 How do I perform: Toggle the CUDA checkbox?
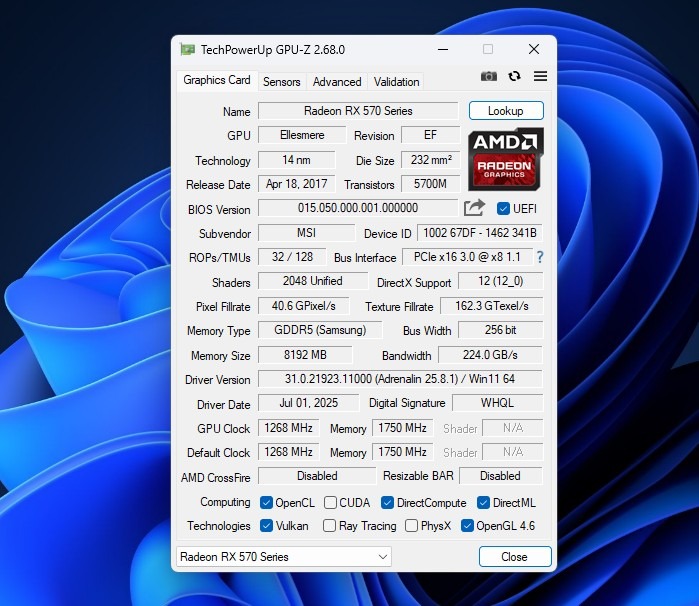click(330, 503)
